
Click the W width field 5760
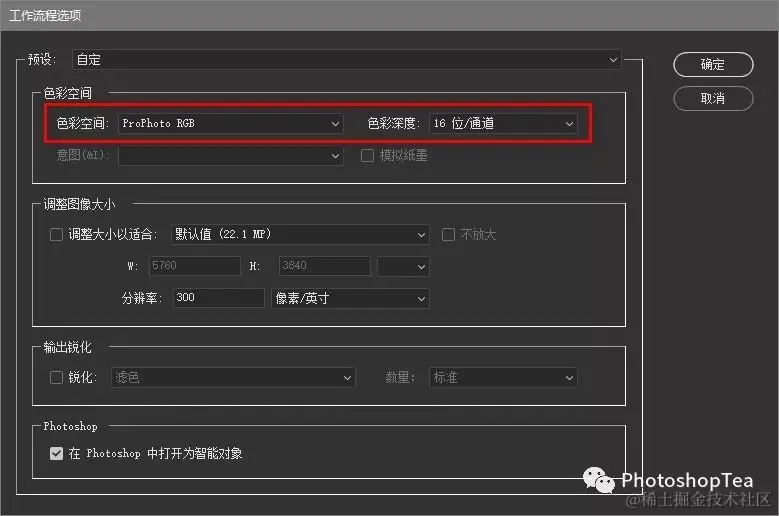(x=195, y=266)
